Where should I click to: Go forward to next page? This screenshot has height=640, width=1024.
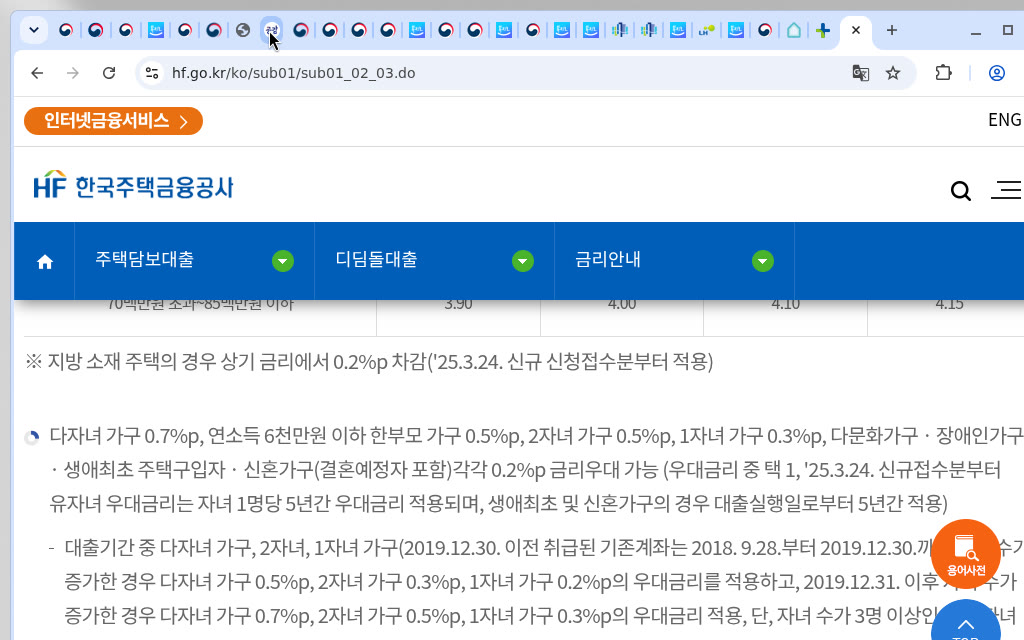(72, 73)
